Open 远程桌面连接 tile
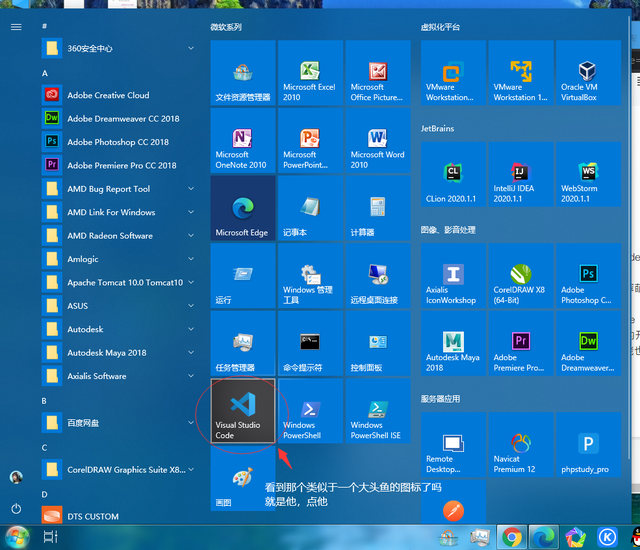The image size is (640, 550). click(x=378, y=276)
